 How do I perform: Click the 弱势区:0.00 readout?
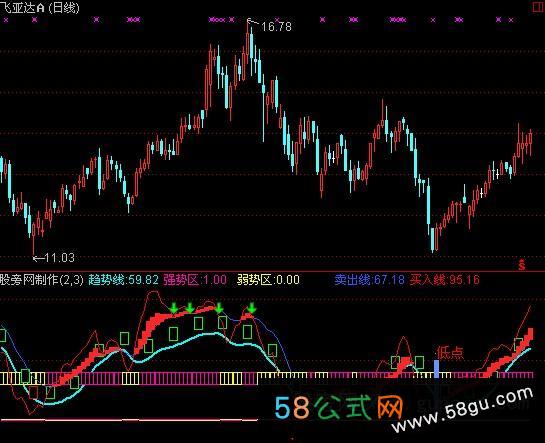[268, 280]
